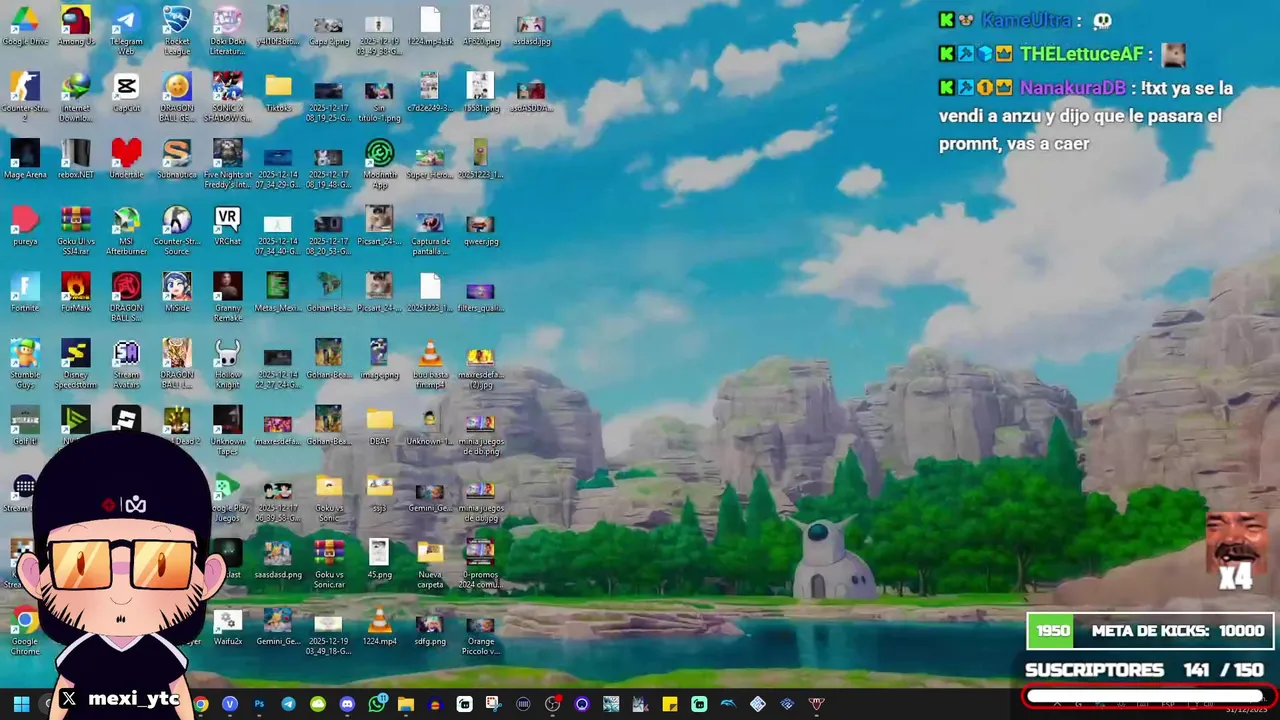
Task: Click the Disney Speedstorm desktop icon
Action: (76, 364)
